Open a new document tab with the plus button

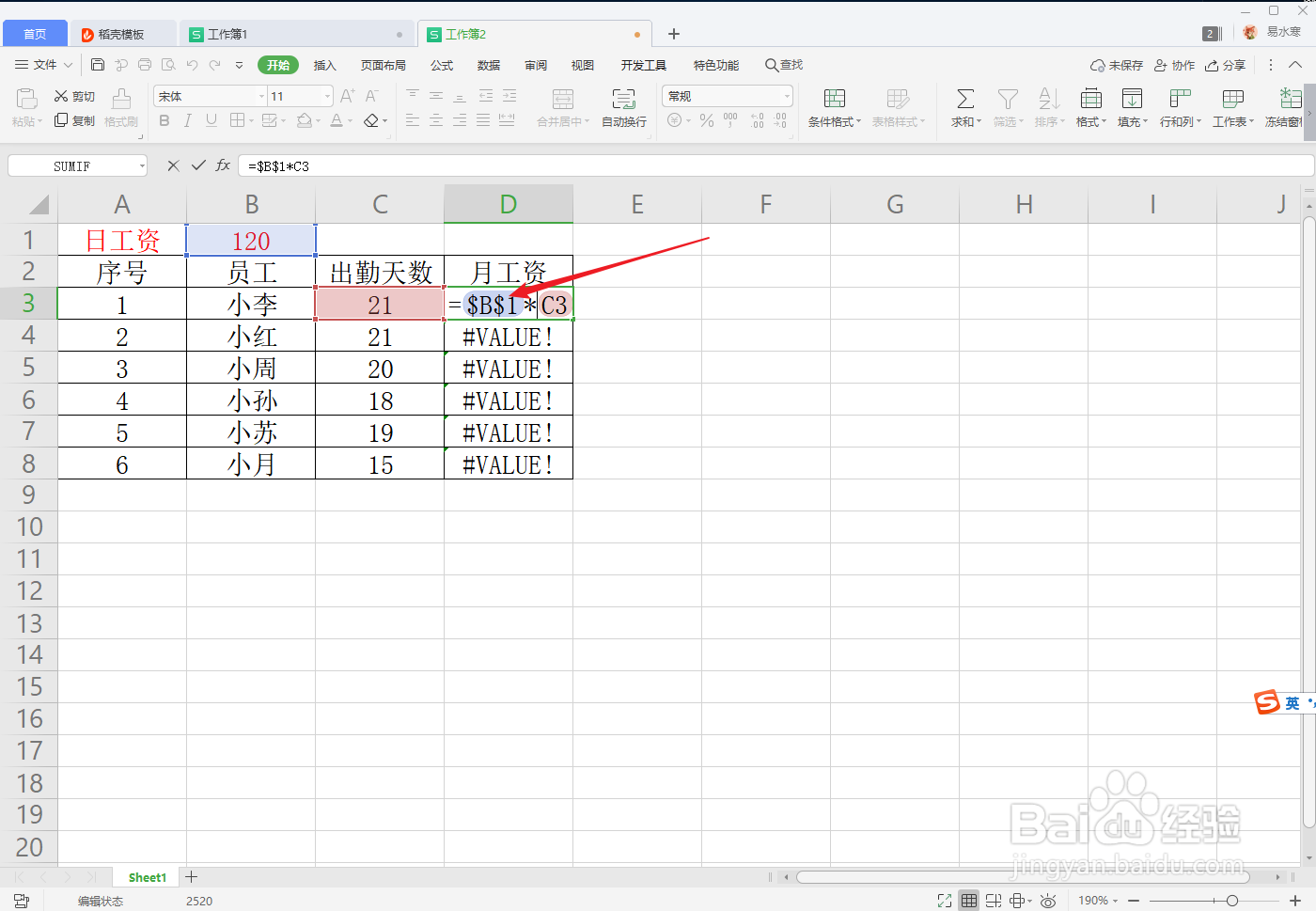point(674,34)
